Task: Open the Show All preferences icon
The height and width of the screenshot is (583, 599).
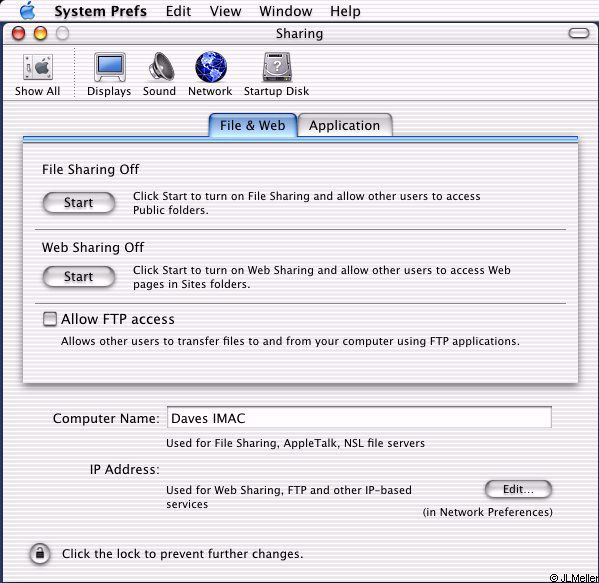Action: (x=37, y=67)
